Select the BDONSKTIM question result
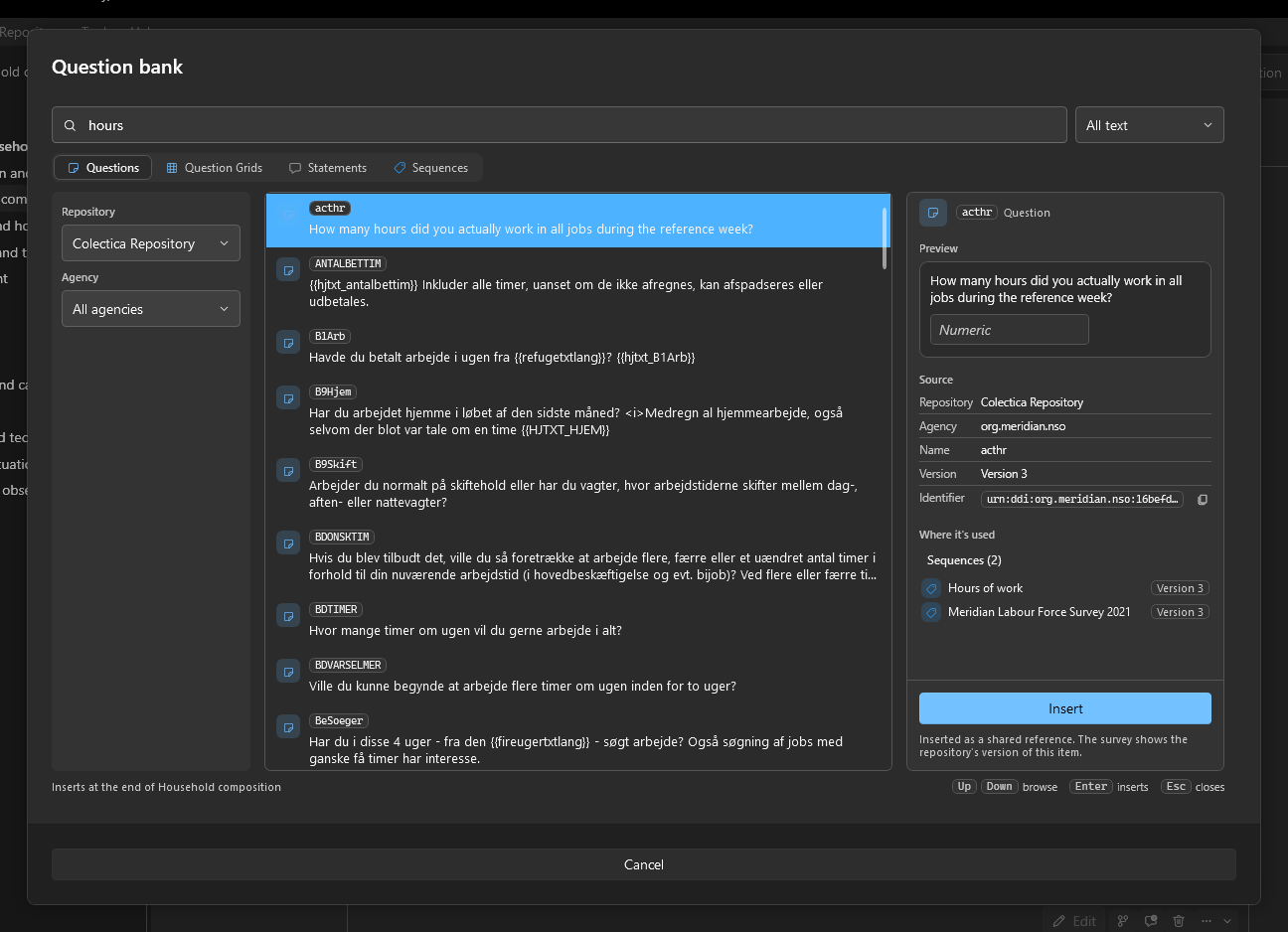 pos(577,556)
